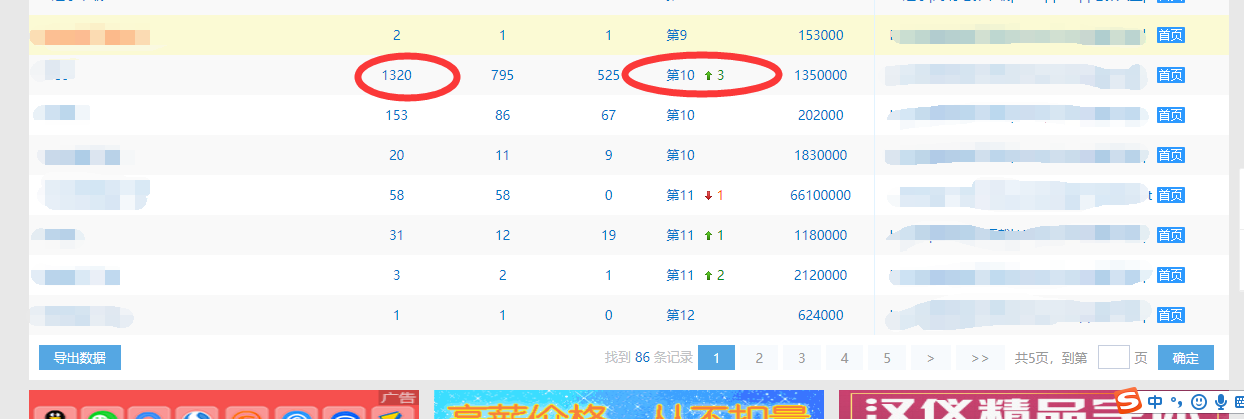Toggle the punctuation mode in the Sogou bar
The image size is (1244, 419).
pos(1176,402)
